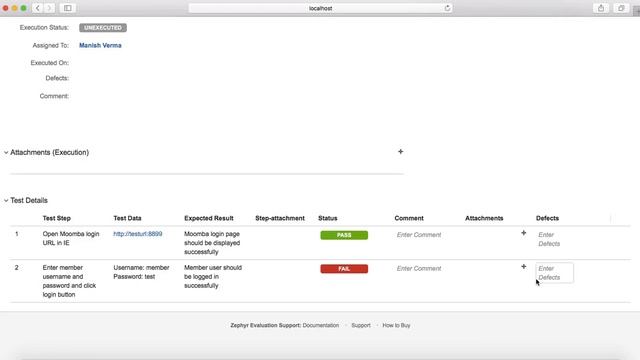Screen dimensions: 640x360
Task: Select 'Open Moomba login URL in IE' step
Action: 71,238
